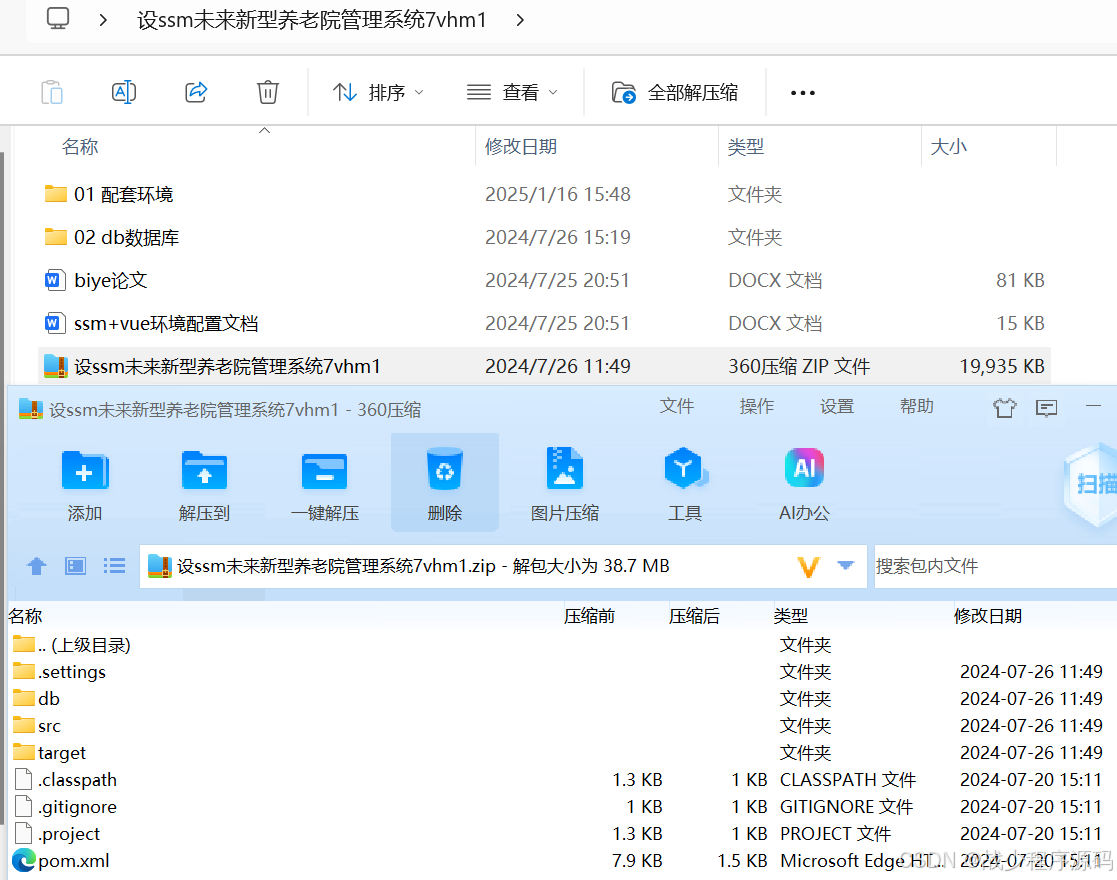
Task: Select the 设ssm未来新型养老院管理系统7vhm1 ZIP file row
Action: click(x=544, y=366)
